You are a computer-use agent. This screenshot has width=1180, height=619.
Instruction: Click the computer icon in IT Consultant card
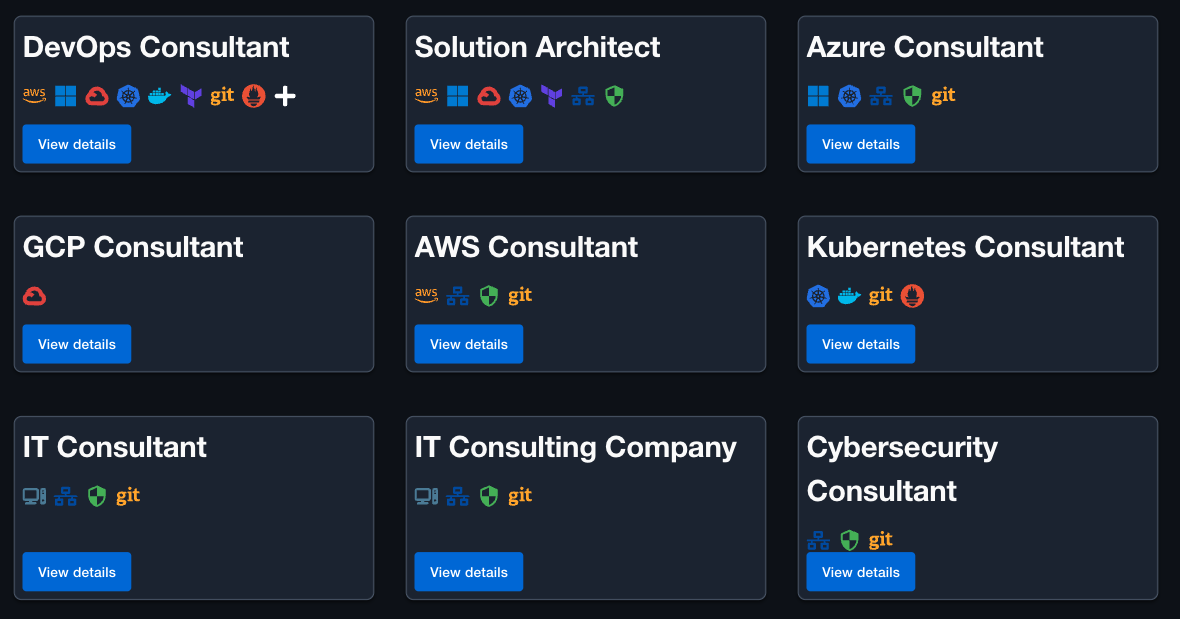click(35, 496)
